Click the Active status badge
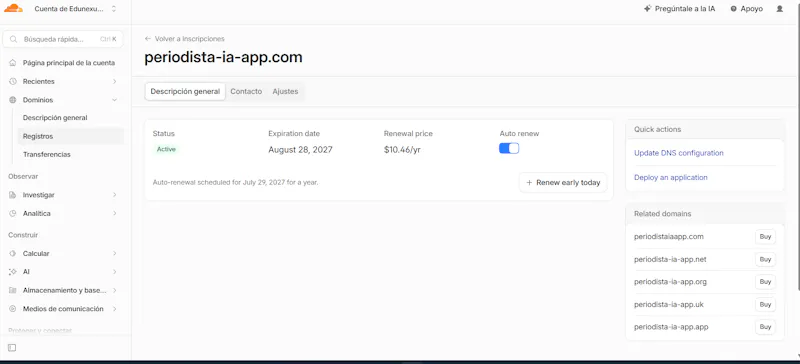Image resolution: width=800 pixels, height=364 pixels. 166,150
